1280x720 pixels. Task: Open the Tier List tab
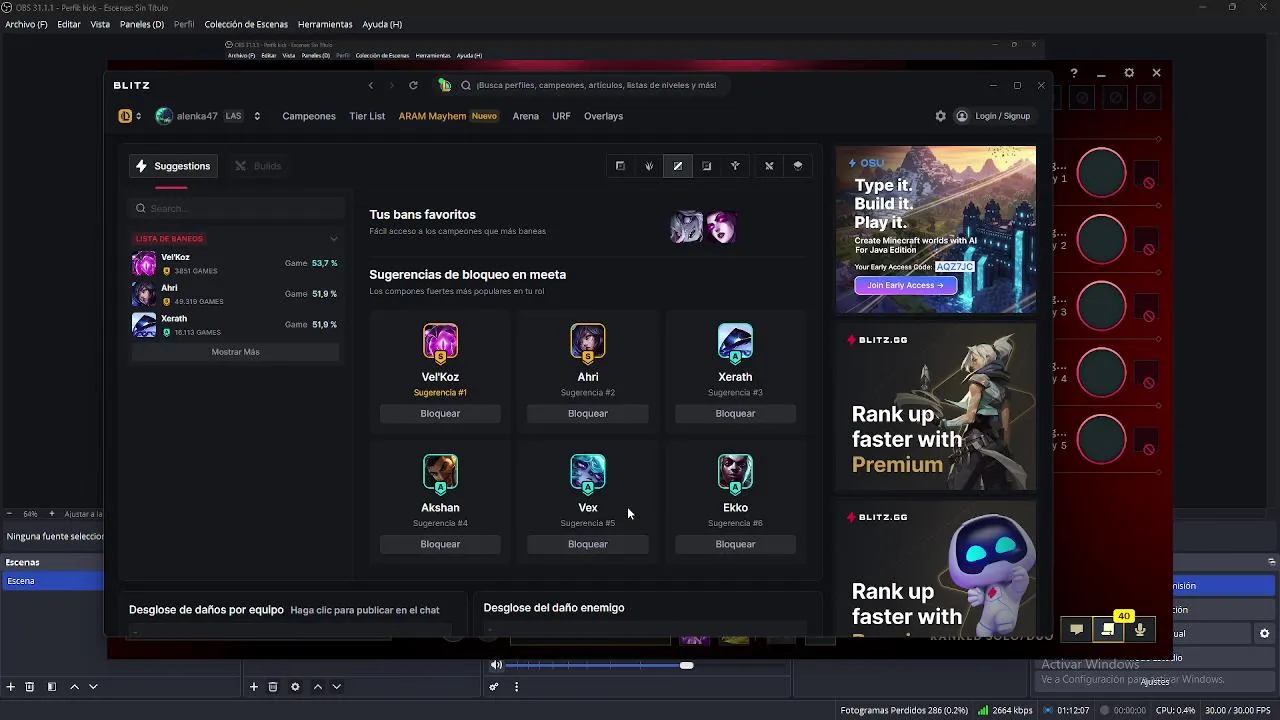click(x=367, y=116)
